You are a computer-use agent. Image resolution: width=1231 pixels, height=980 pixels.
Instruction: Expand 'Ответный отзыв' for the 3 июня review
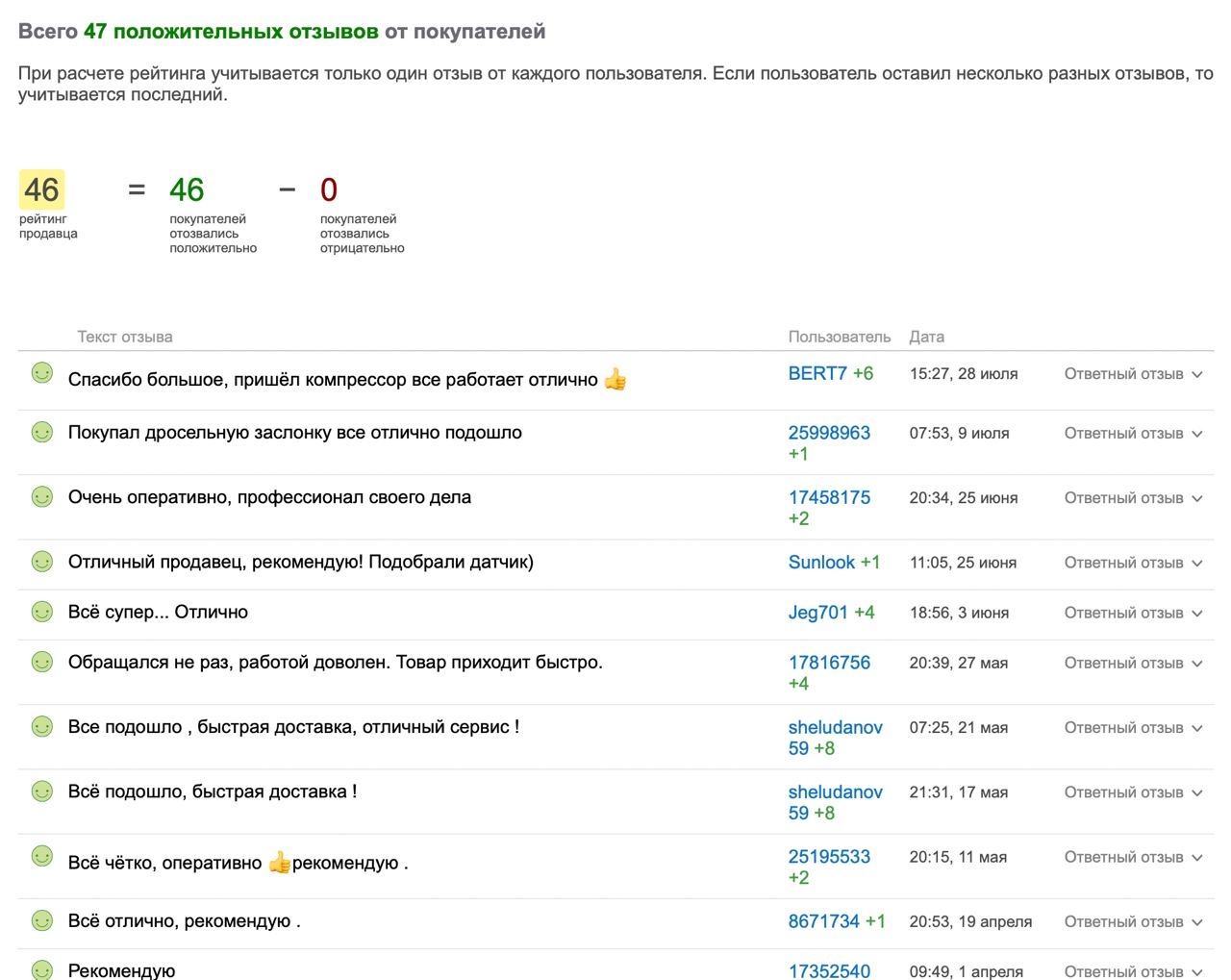pos(1133,613)
